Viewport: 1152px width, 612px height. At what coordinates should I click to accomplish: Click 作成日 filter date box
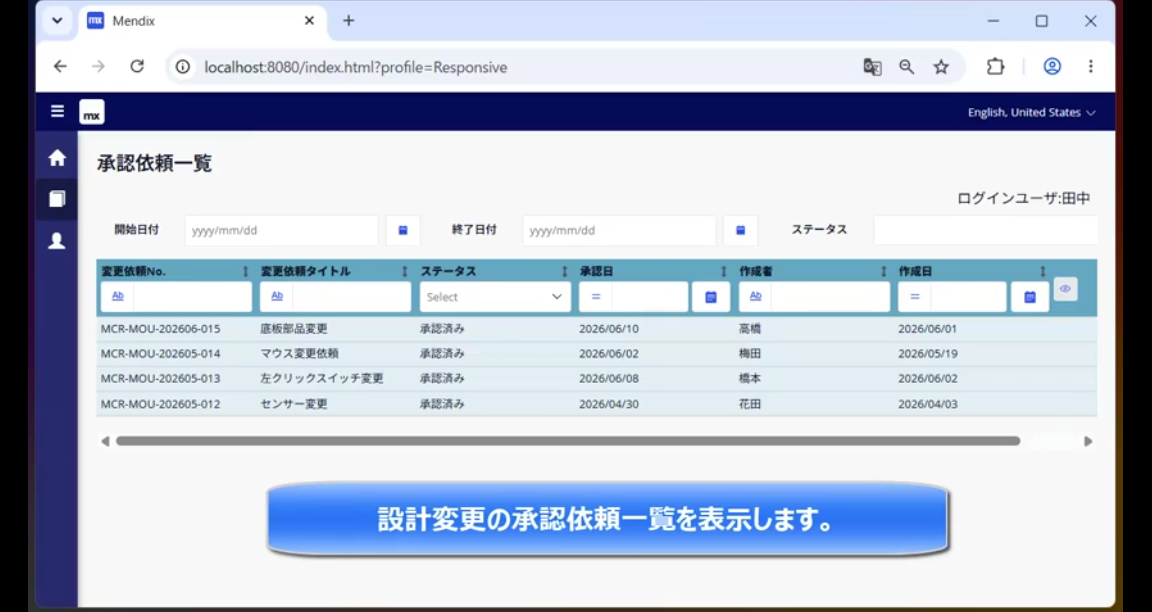[968, 297]
